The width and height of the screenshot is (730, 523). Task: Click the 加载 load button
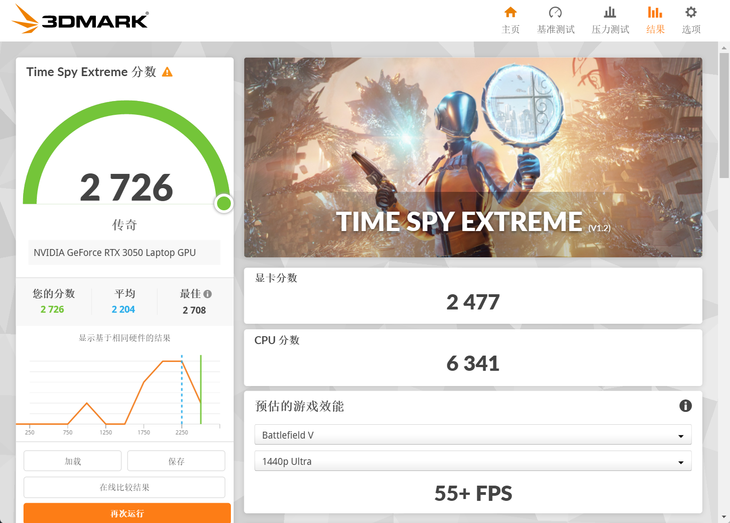73,461
